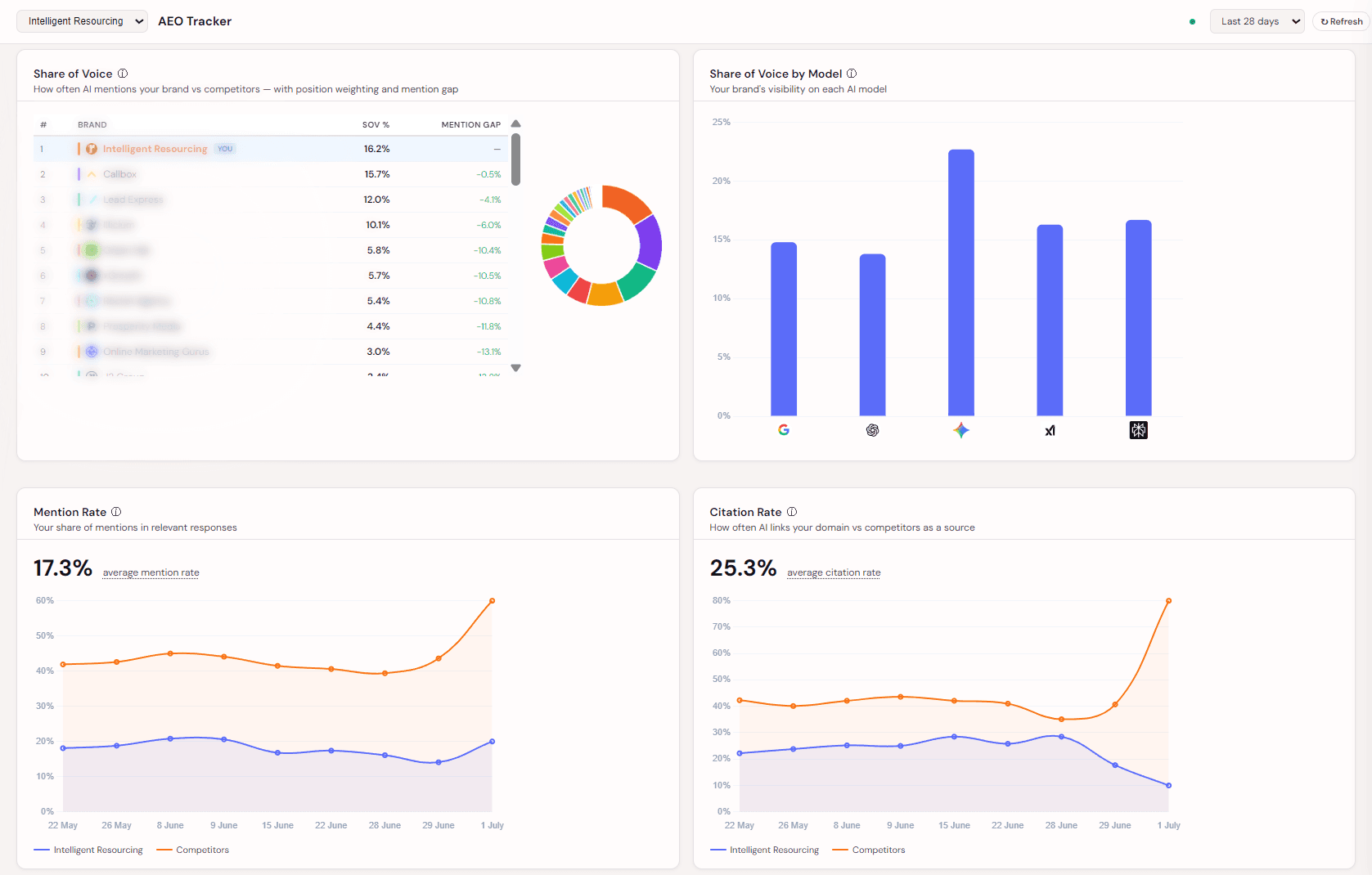Click the 12.0% SOV value
Image resolution: width=1372 pixels, height=875 pixels.
click(x=377, y=200)
